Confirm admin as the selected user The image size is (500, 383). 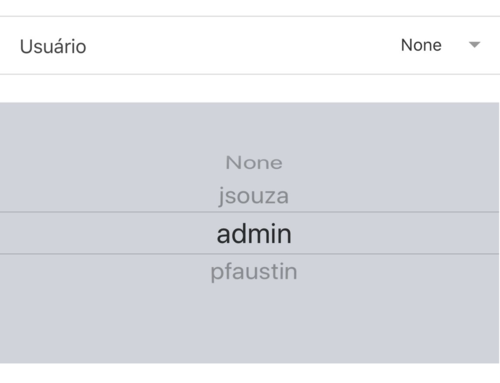click(254, 234)
